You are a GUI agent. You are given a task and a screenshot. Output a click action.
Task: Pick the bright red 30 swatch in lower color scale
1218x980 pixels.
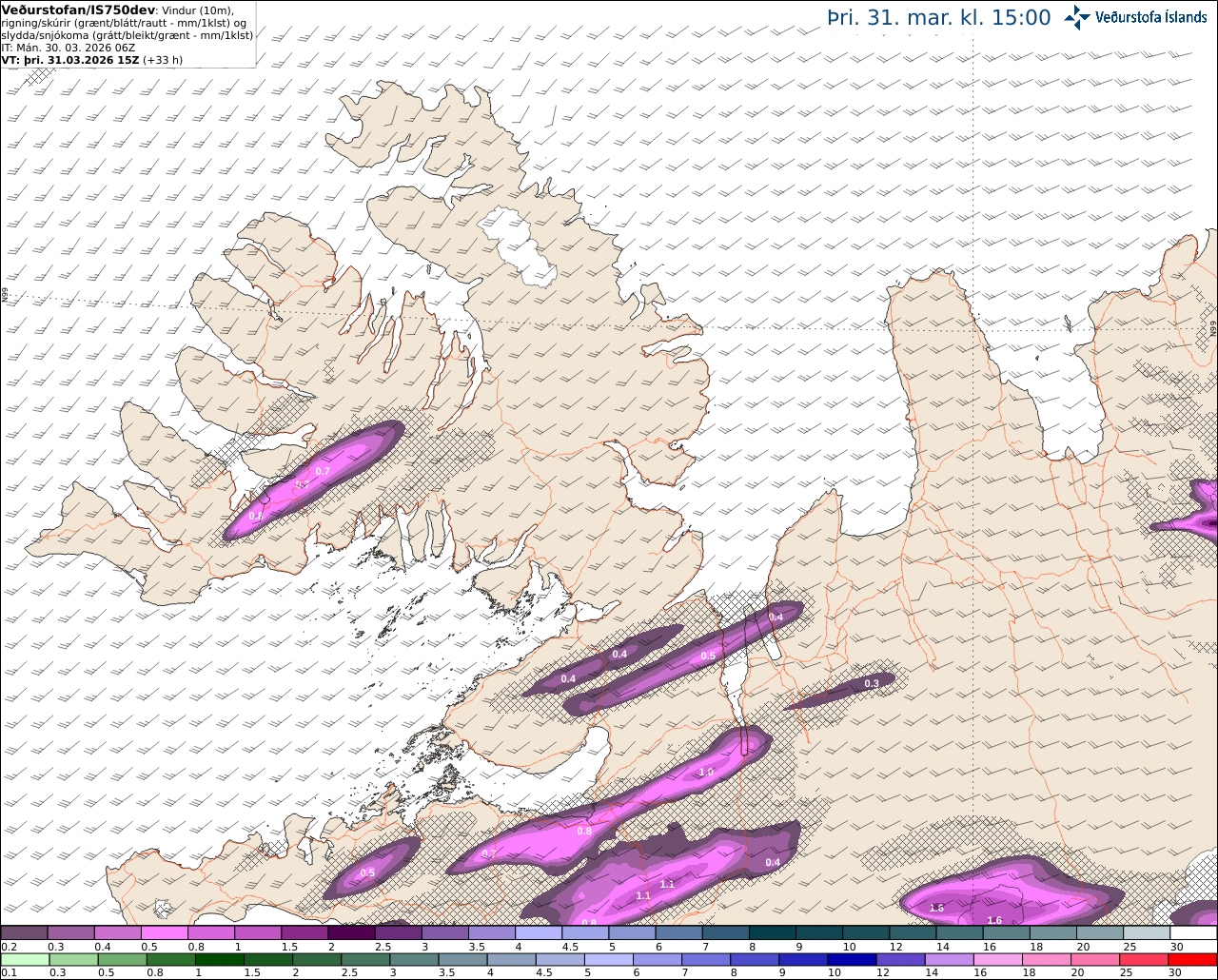click(x=1192, y=959)
